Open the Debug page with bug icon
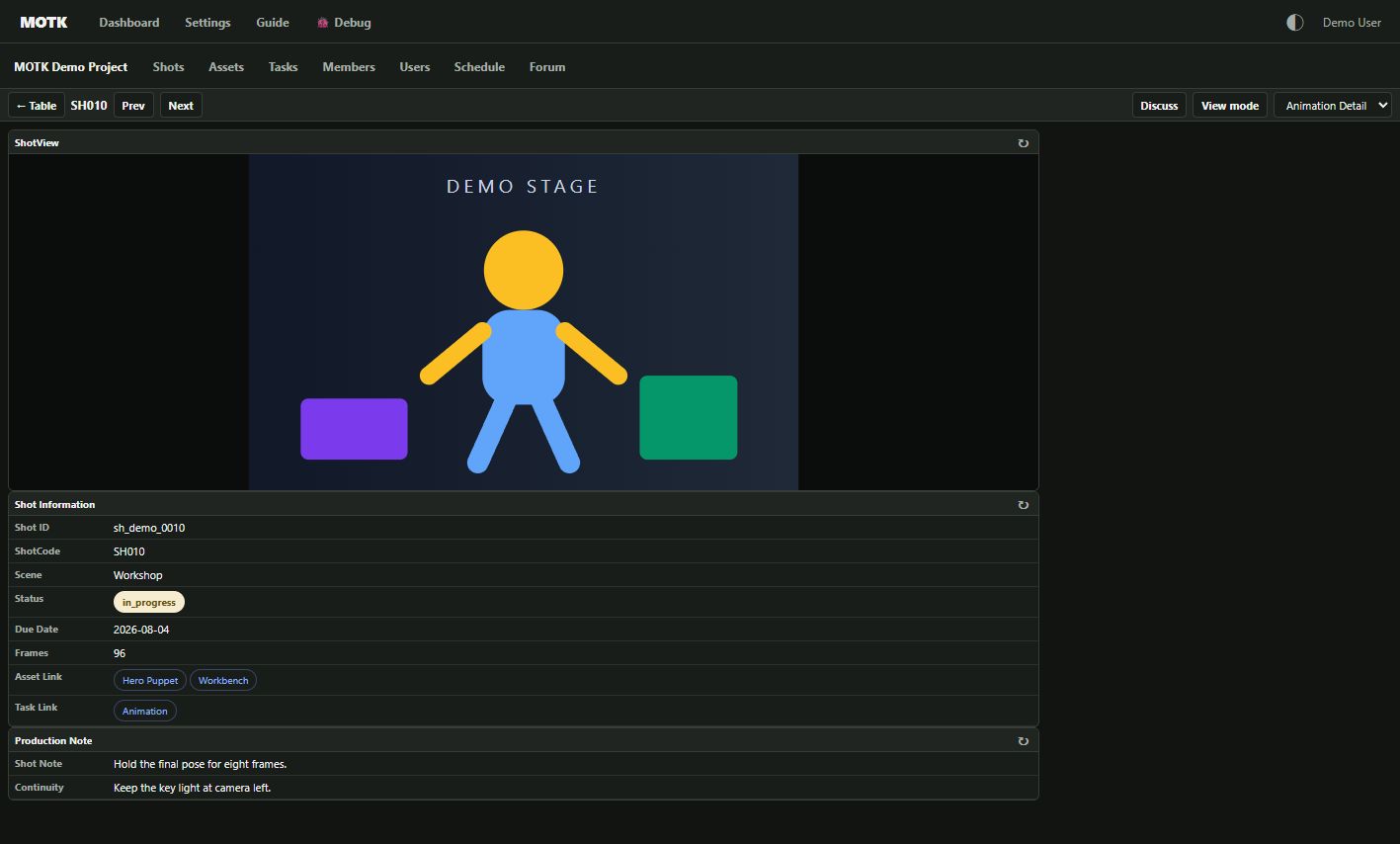The image size is (1400, 844). pos(344,23)
